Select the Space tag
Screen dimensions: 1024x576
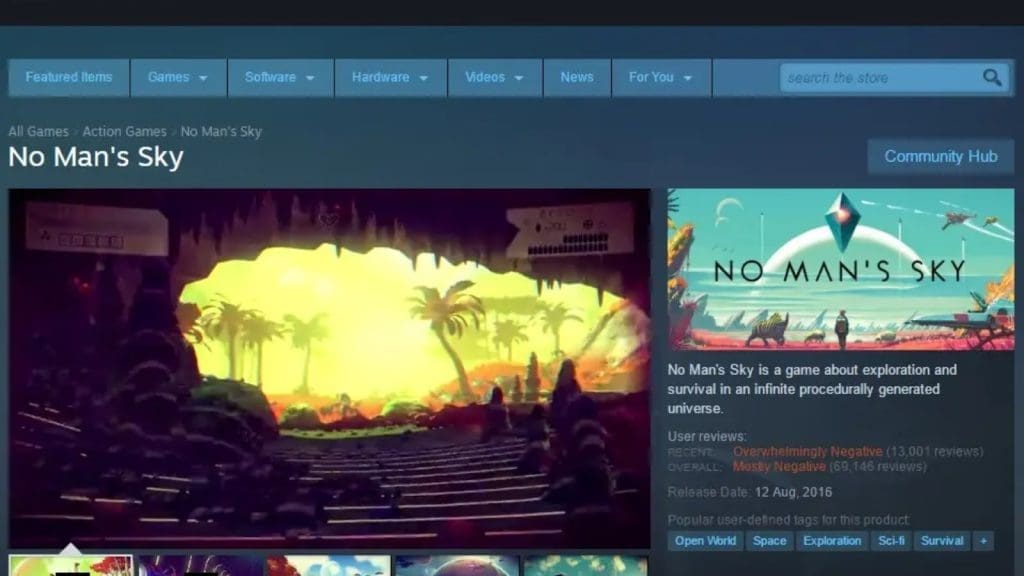point(769,541)
